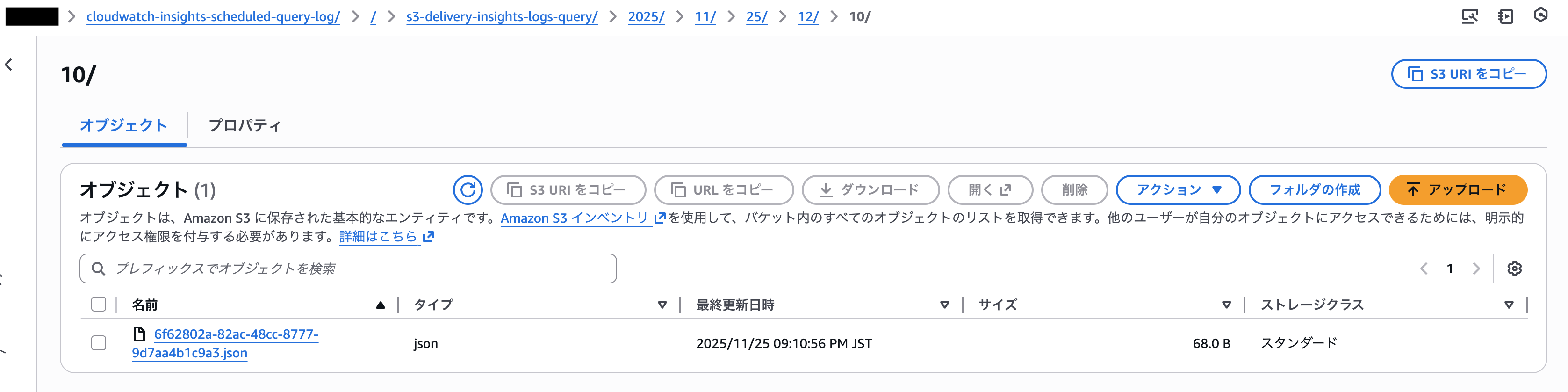Open the table preferences gear

pos(1515,269)
